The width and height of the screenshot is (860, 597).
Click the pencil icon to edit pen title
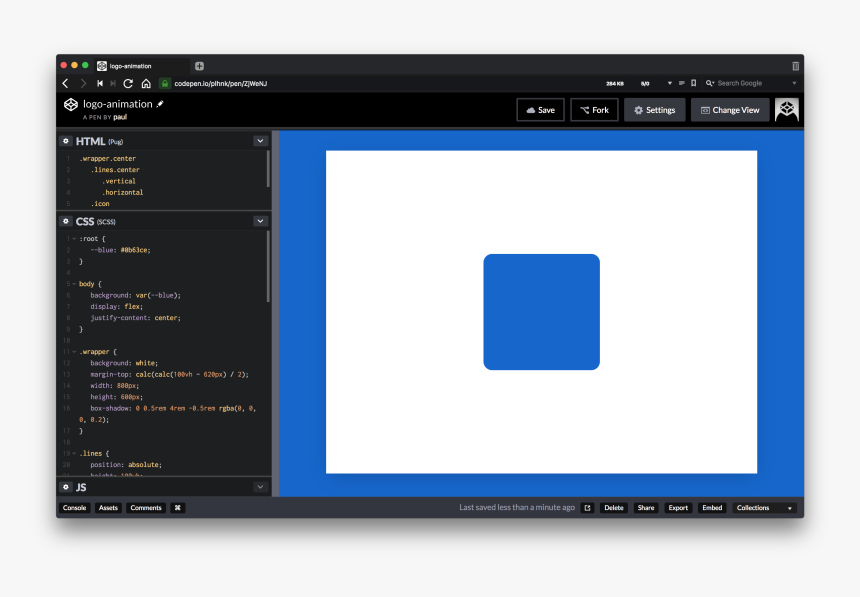(161, 104)
